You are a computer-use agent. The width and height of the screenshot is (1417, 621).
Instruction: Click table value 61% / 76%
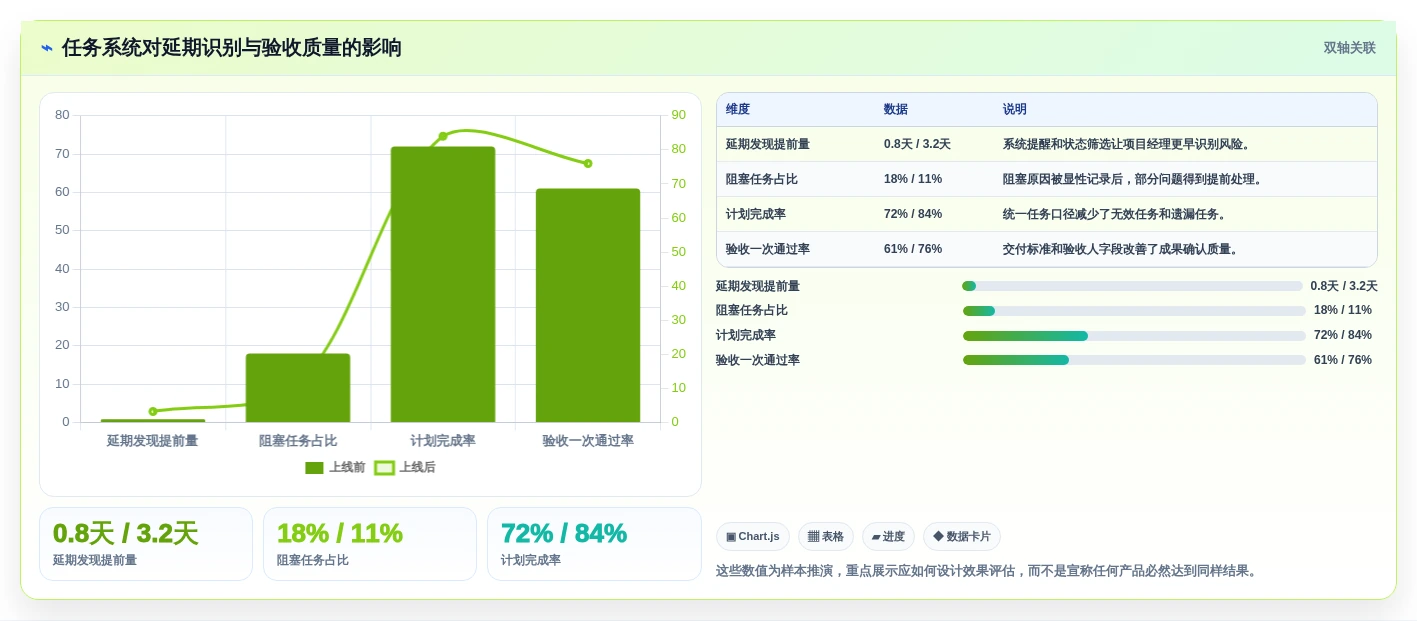913,250
